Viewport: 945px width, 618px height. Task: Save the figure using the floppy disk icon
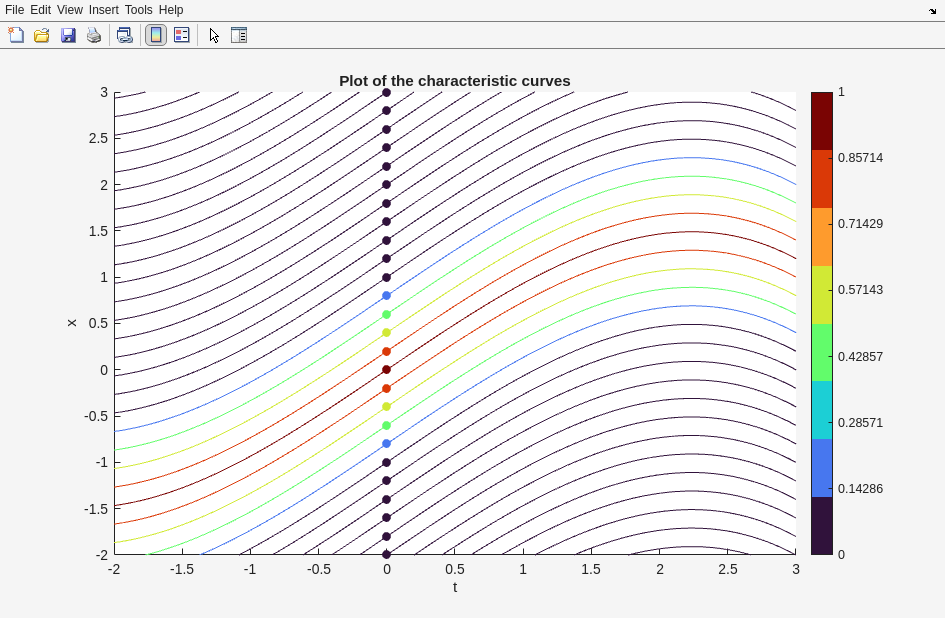coord(68,35)
